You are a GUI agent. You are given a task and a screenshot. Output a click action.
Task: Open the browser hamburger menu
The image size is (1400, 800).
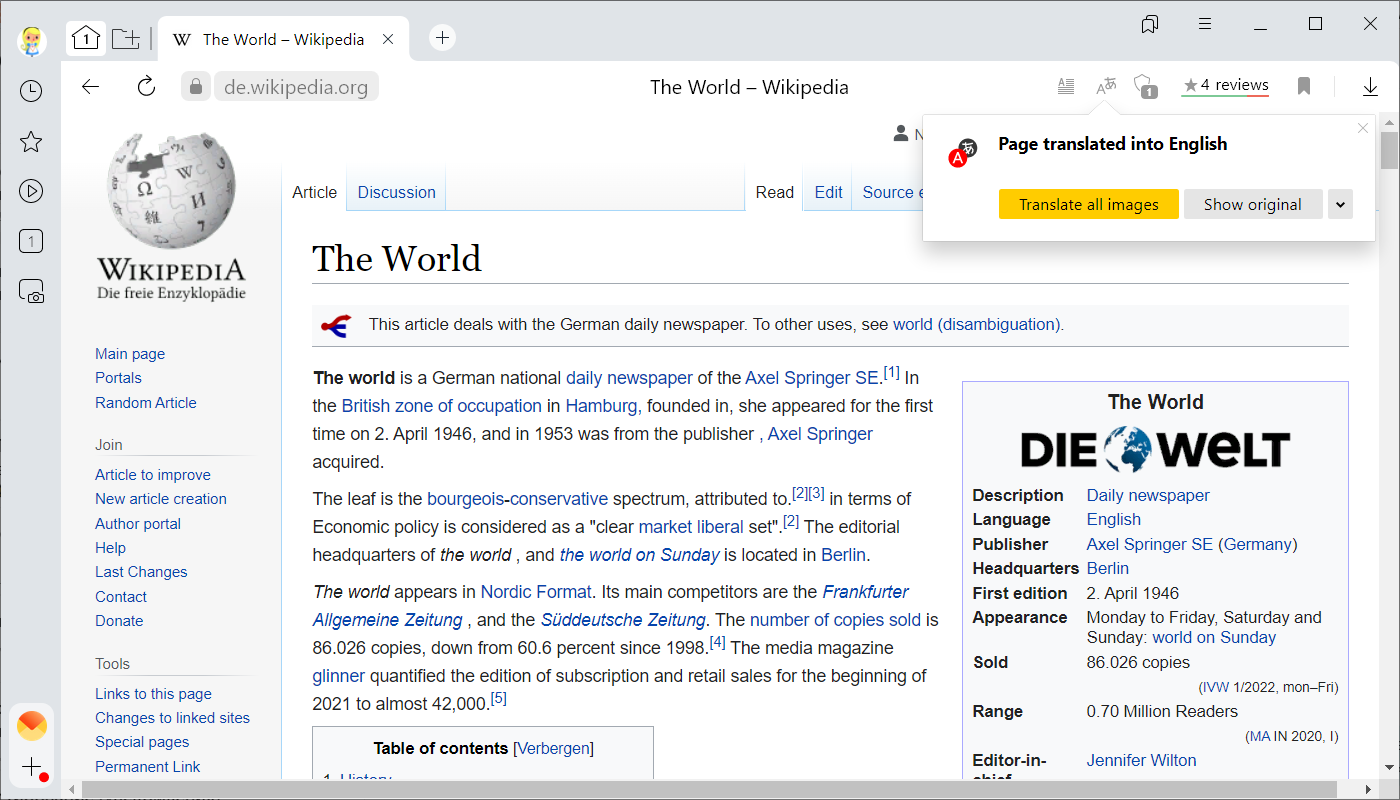1206,24
